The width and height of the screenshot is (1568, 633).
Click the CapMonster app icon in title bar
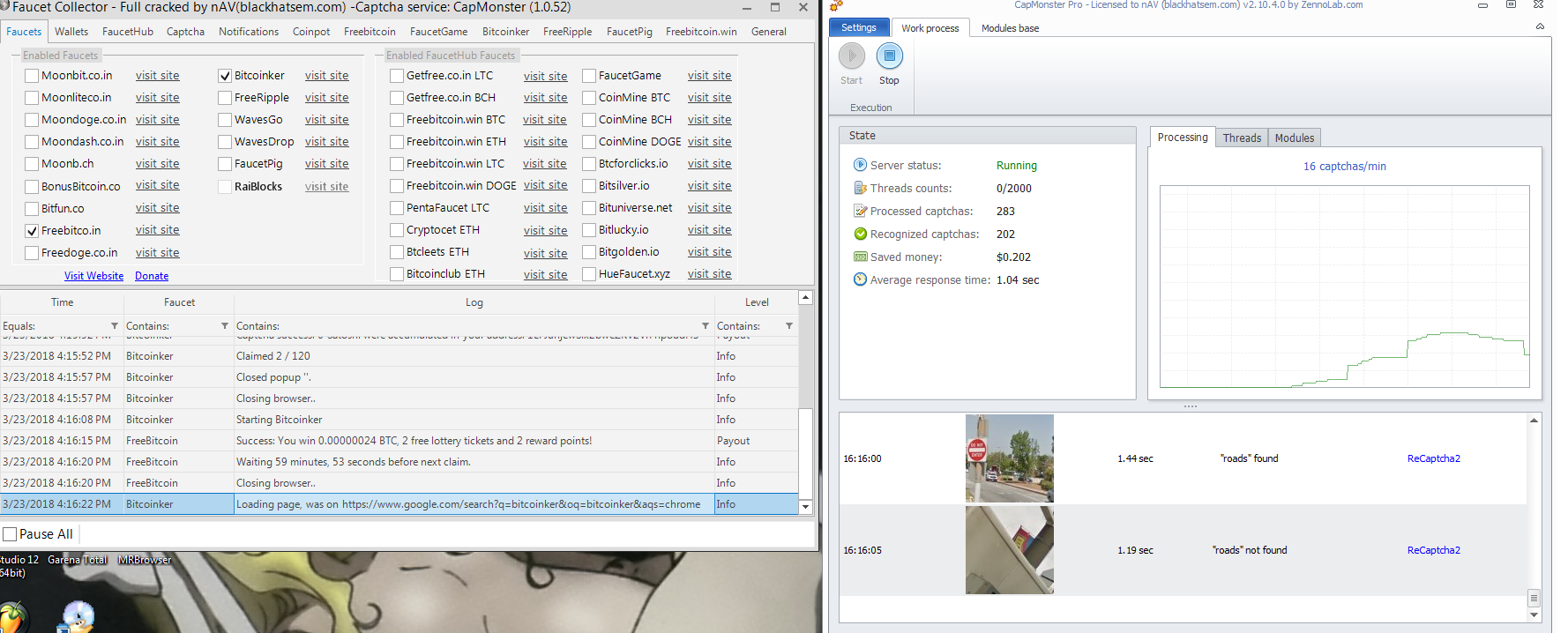pyautogui.click(x=835, y=5)
